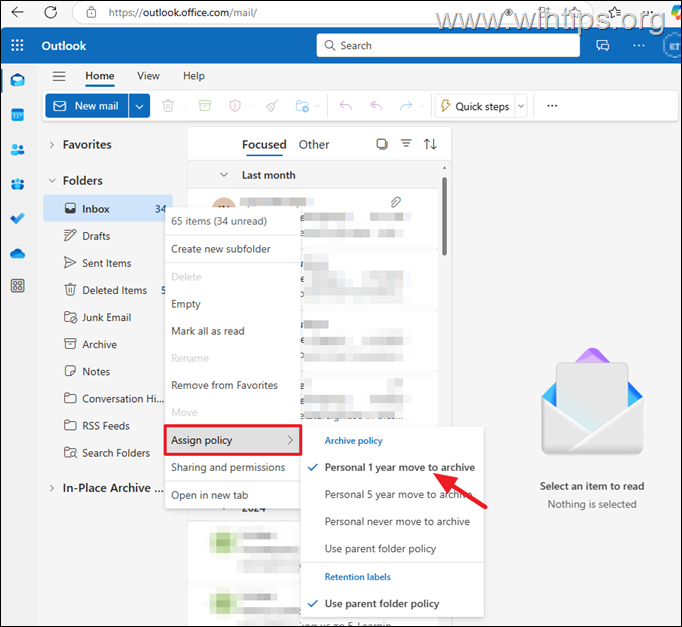Open the Move to dropdown arrow
The width and height of the screenshot is (682, 627).
coord(317,106)
